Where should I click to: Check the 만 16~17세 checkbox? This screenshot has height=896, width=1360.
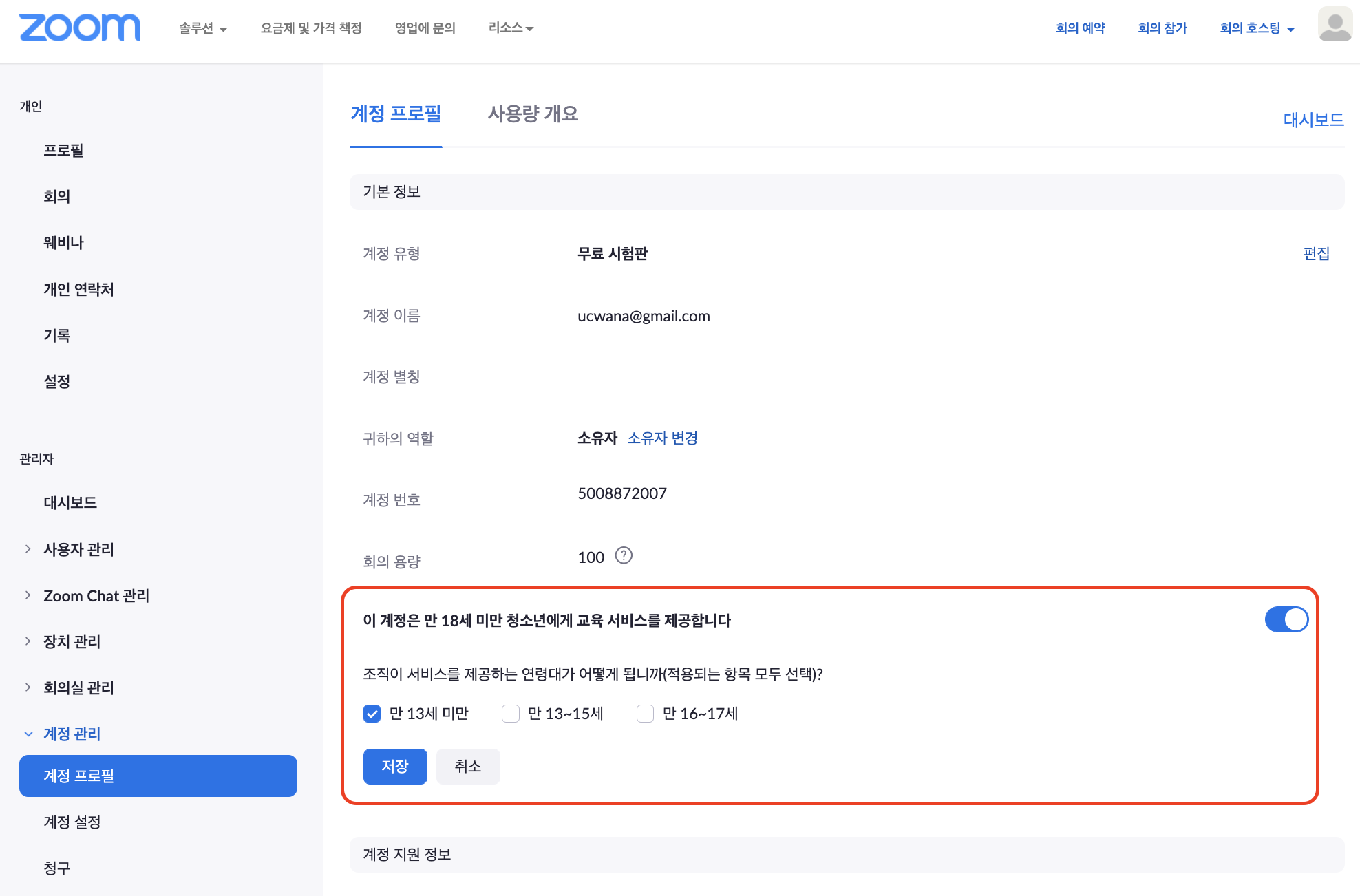click(x=645, y=714)
